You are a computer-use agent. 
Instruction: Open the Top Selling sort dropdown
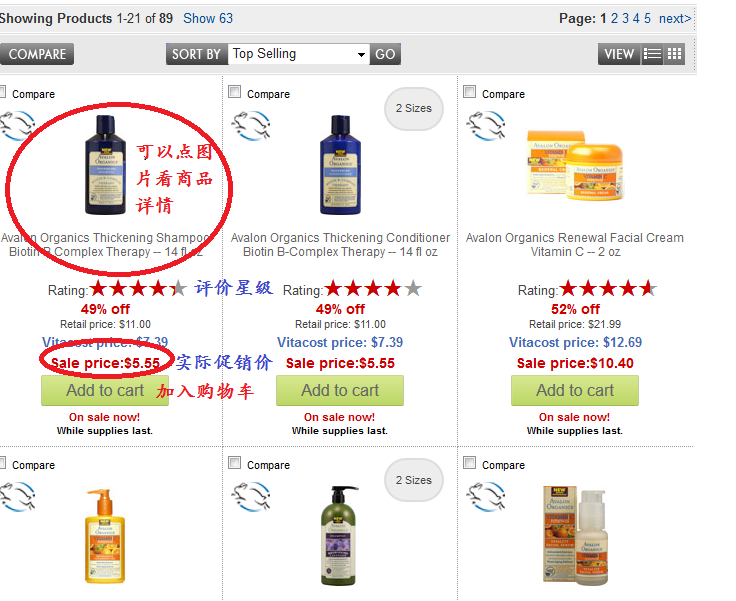[299, 54]
